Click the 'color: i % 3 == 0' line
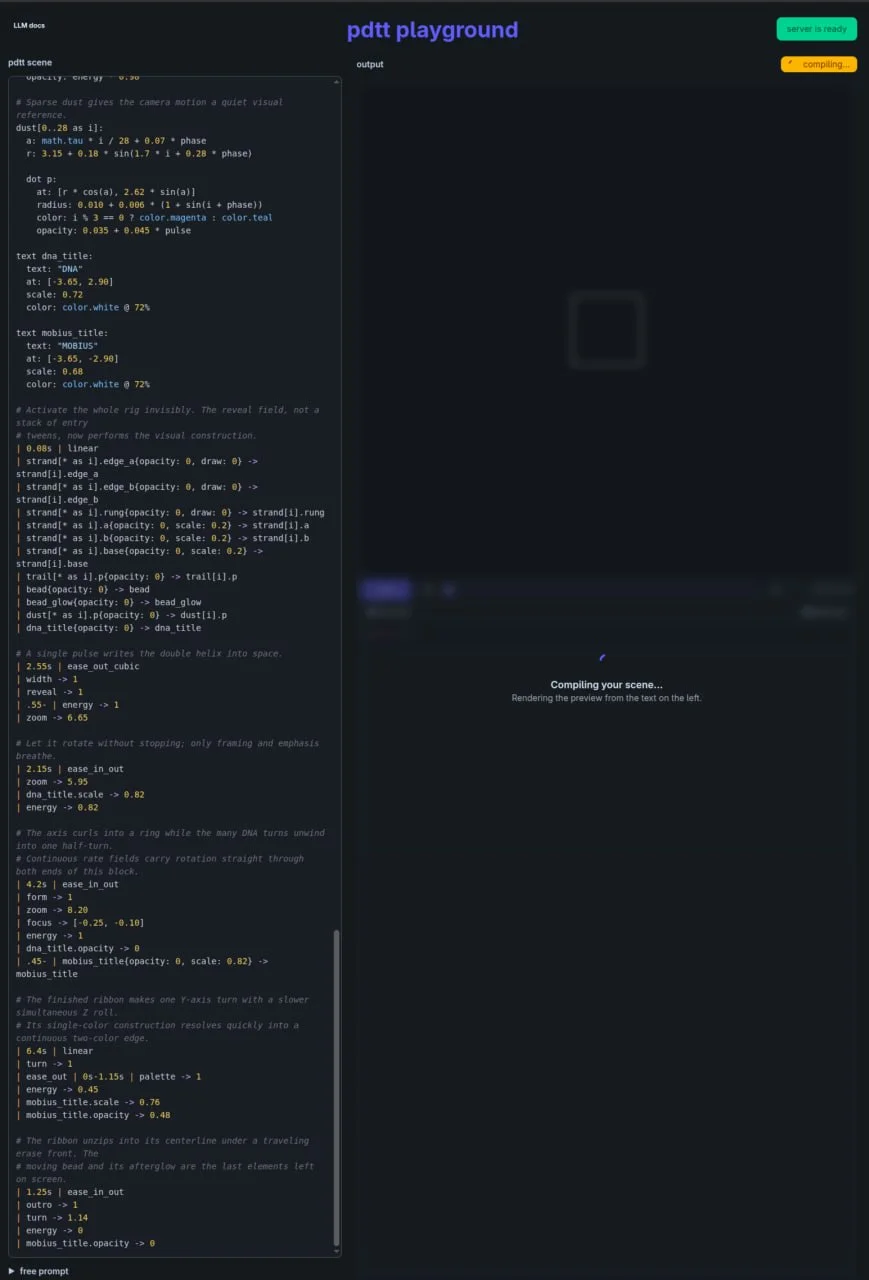Viewport: 869px width, 1280px height. [x=154, y=218]
